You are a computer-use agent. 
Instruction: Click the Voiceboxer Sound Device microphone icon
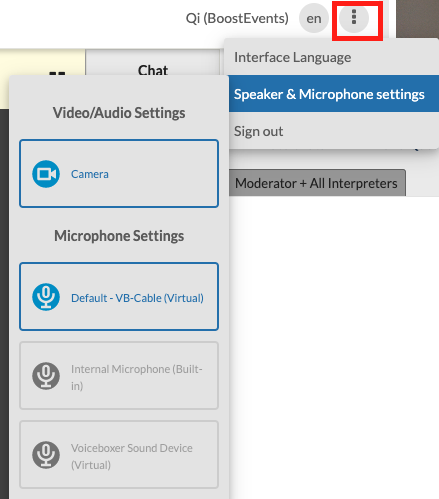pyautogui.click(x=46, y=455)
